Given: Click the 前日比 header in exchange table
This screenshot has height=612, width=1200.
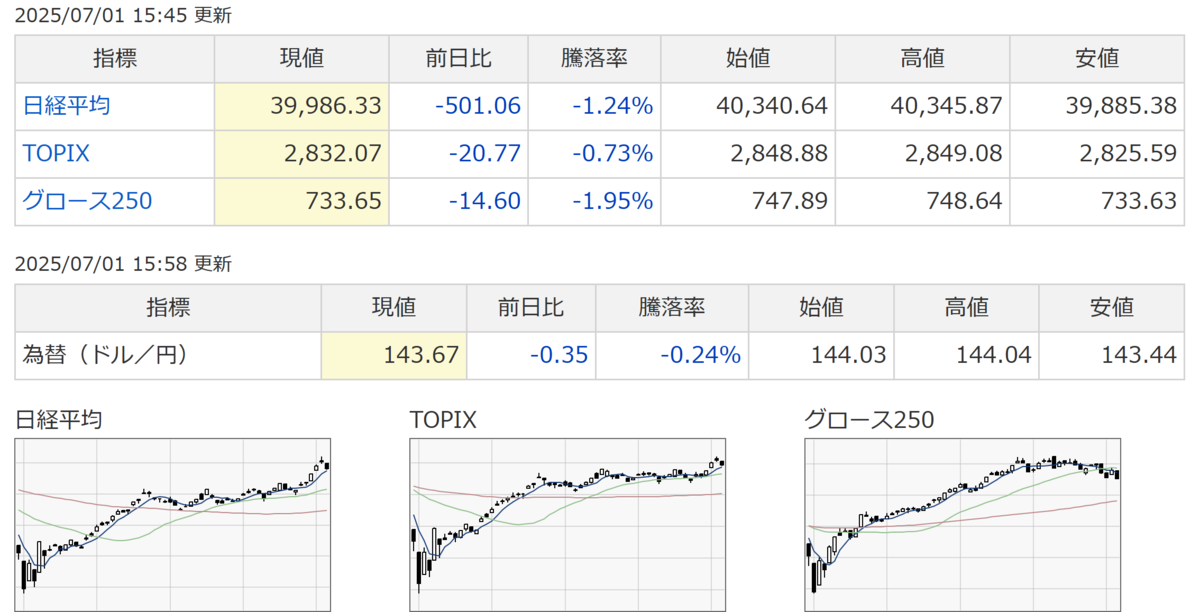Looking at the screenshot, I should point(531,307).
